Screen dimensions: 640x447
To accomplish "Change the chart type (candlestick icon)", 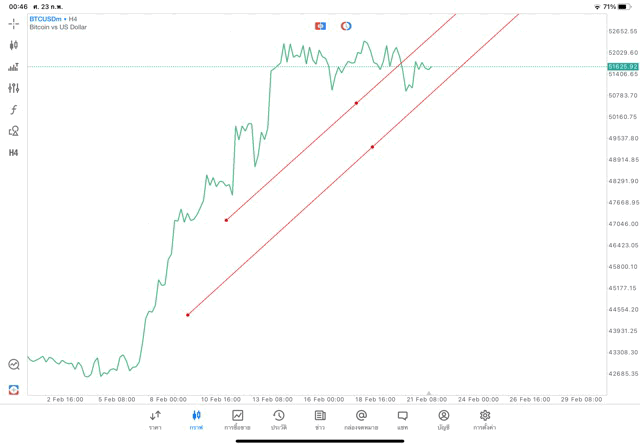I will coord(14,45).
